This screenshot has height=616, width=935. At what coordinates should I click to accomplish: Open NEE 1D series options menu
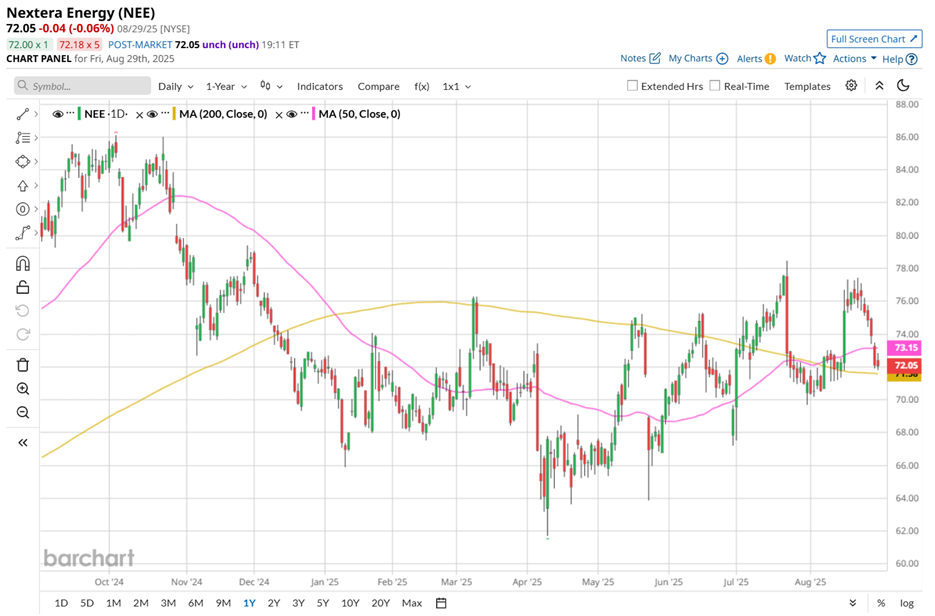70,113
